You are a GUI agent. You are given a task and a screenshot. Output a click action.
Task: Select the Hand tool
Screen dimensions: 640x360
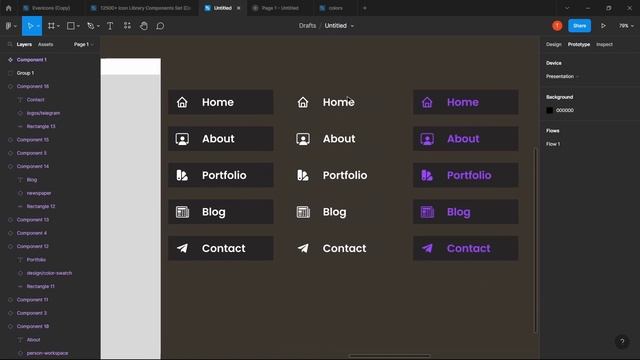pos(144,26)
